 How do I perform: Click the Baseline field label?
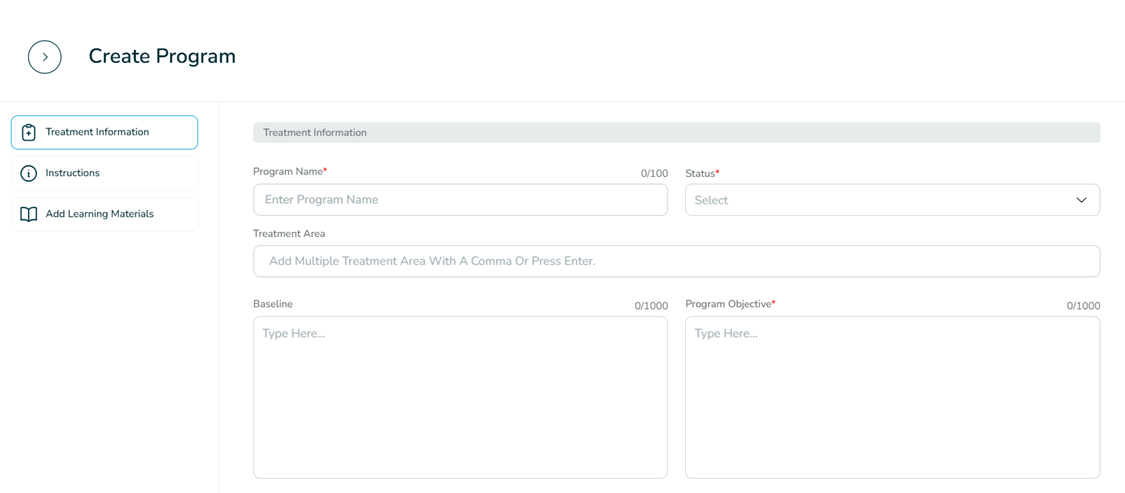[273, 304]
